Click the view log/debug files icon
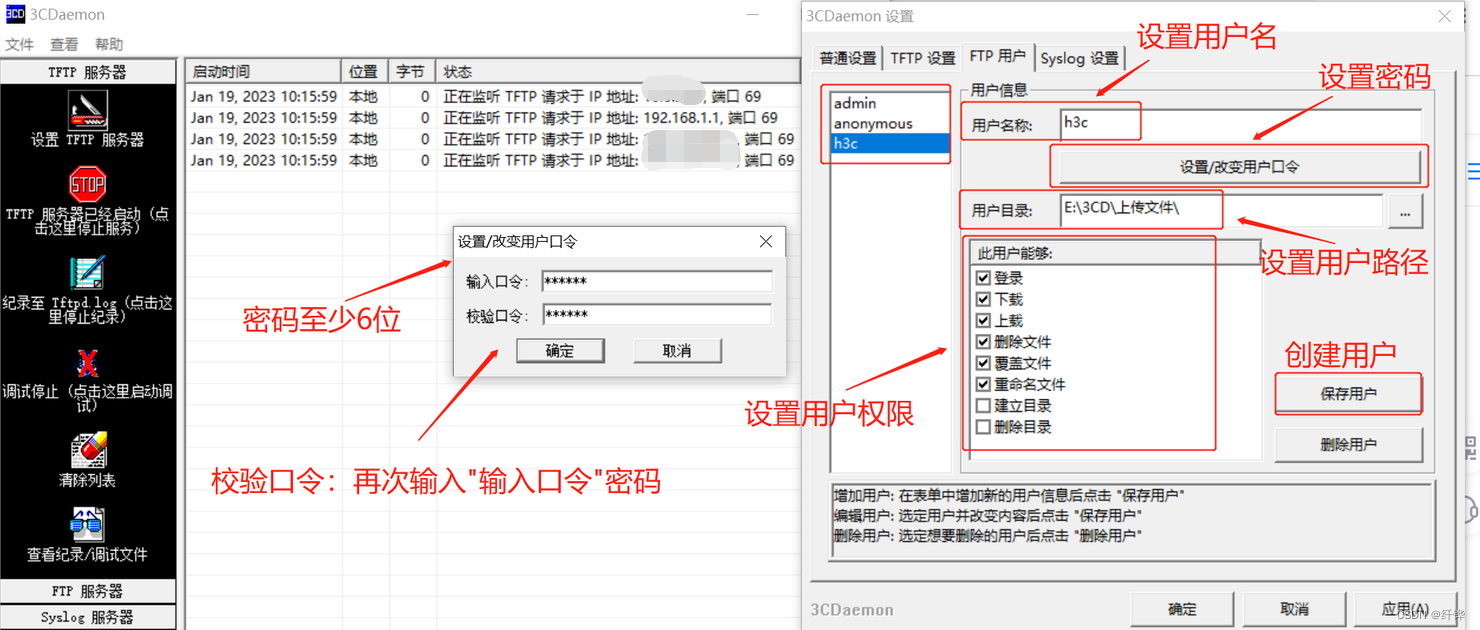Viewport: 1480px width, 630px height. pyautogui.click(x=87, y=525)
